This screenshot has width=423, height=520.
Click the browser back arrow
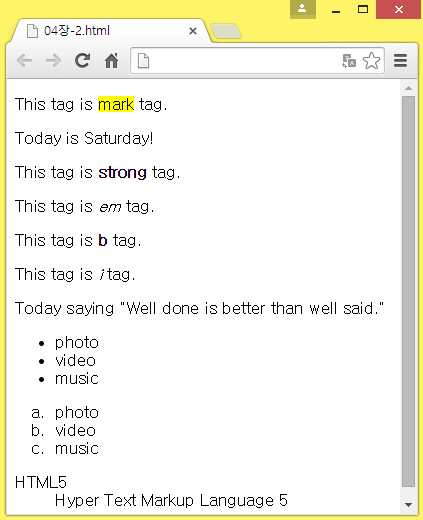pyautogui.click(x=25, y=61)
